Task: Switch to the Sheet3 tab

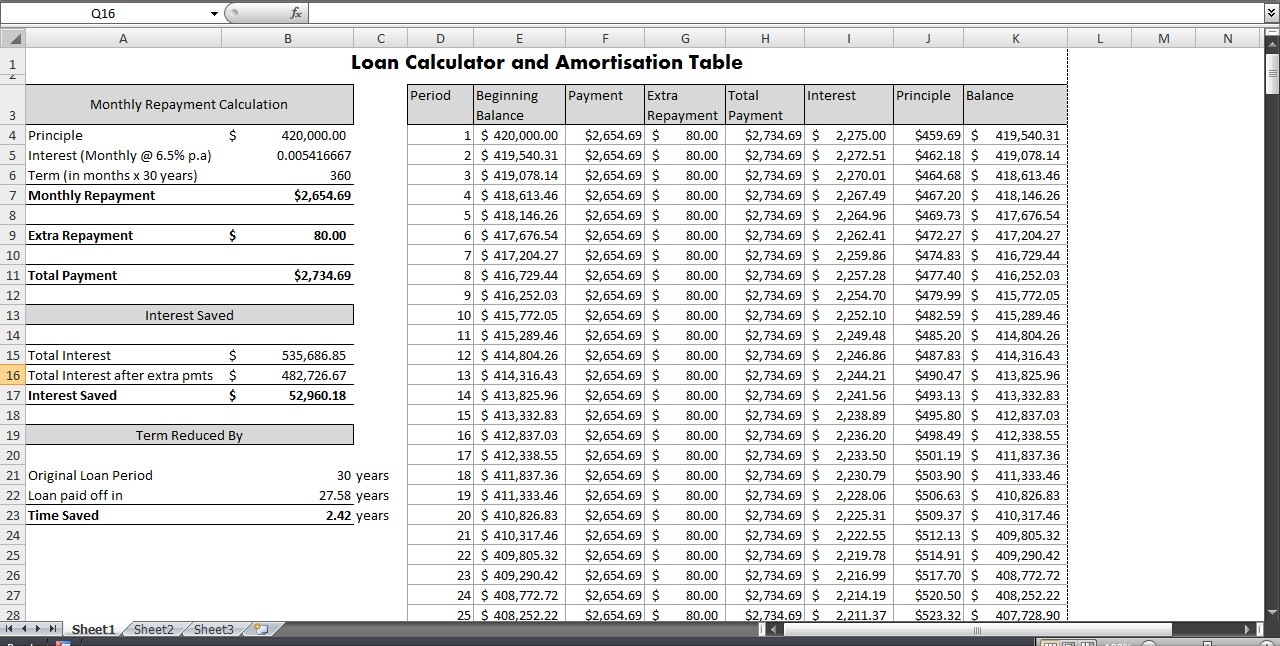Action: pyautogui.click(x=212, y=630)
